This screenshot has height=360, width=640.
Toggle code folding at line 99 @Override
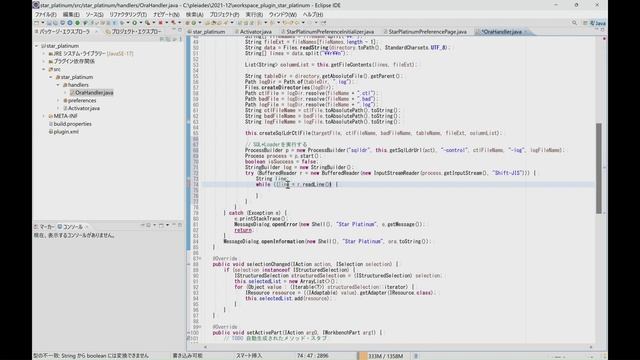pyautogui.click(x=200, y=327)
